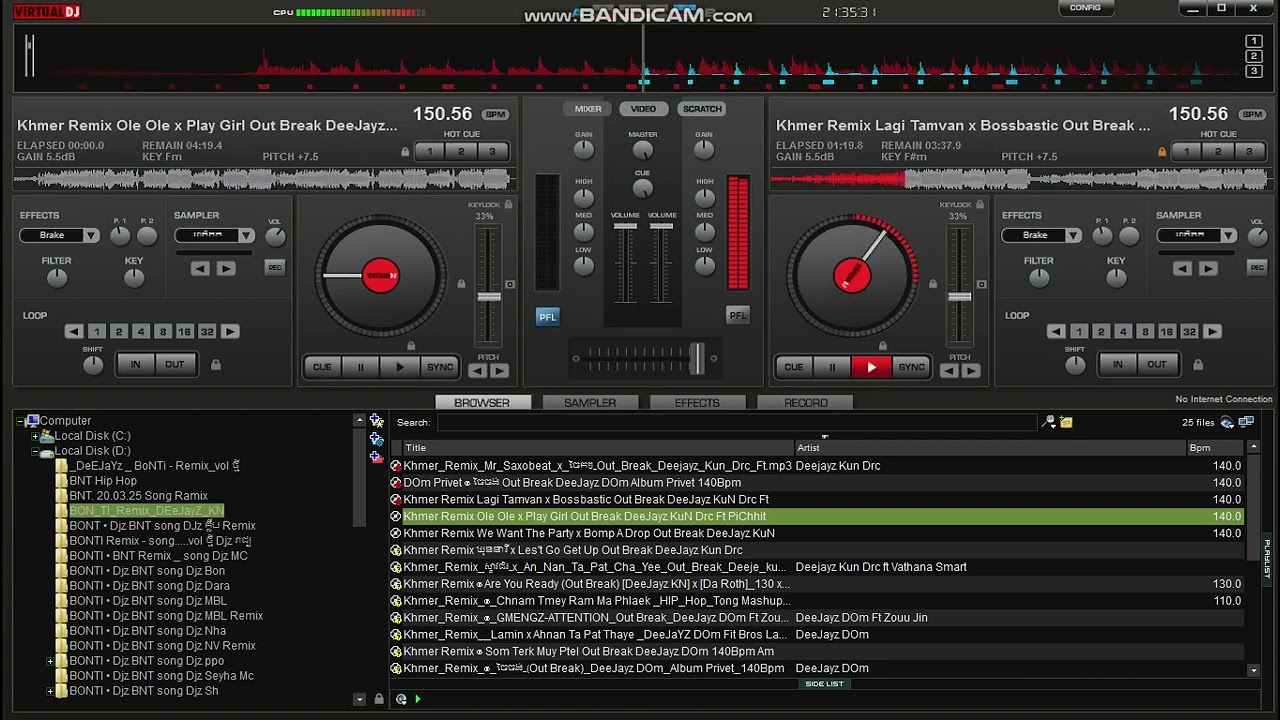Toggle right deck loop lock icon
1280x720 pixels.
click(x=1198, y=365)
